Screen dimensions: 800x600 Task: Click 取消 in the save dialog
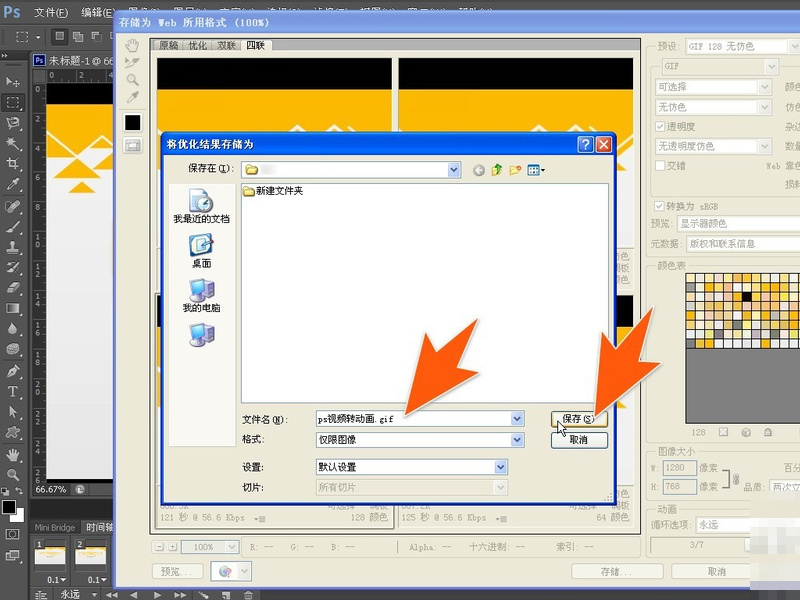click(x=579, y=440)
